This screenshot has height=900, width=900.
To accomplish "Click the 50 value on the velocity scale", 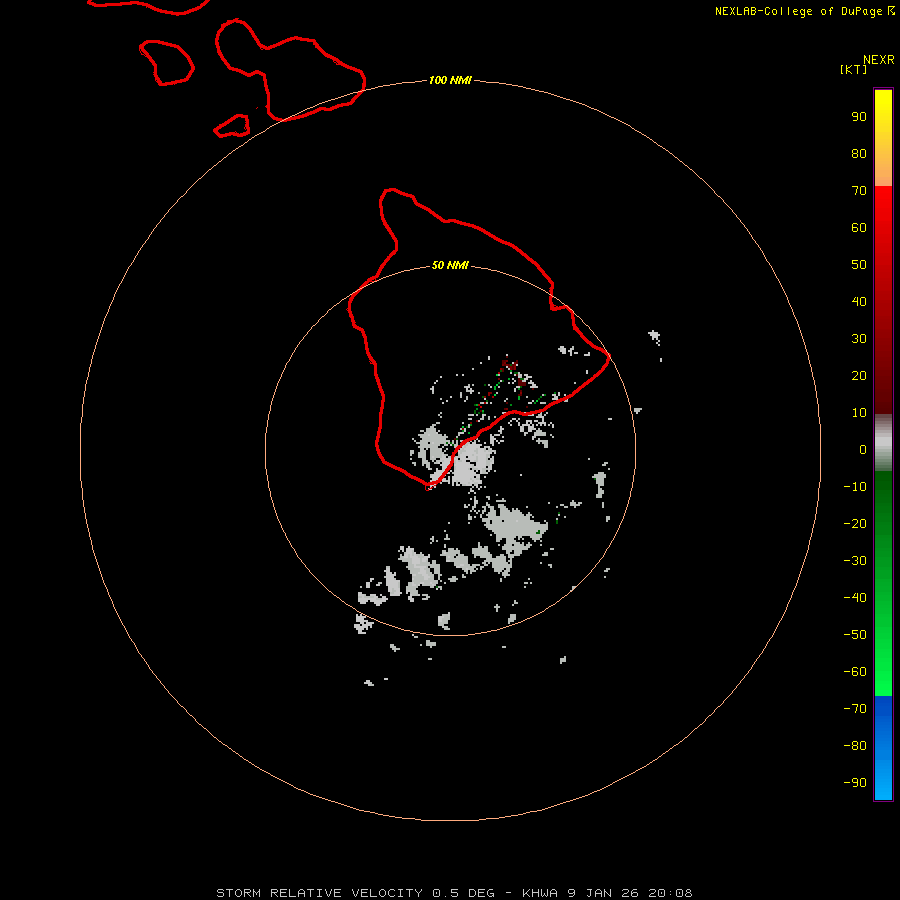I will click(x=859, y=265).
